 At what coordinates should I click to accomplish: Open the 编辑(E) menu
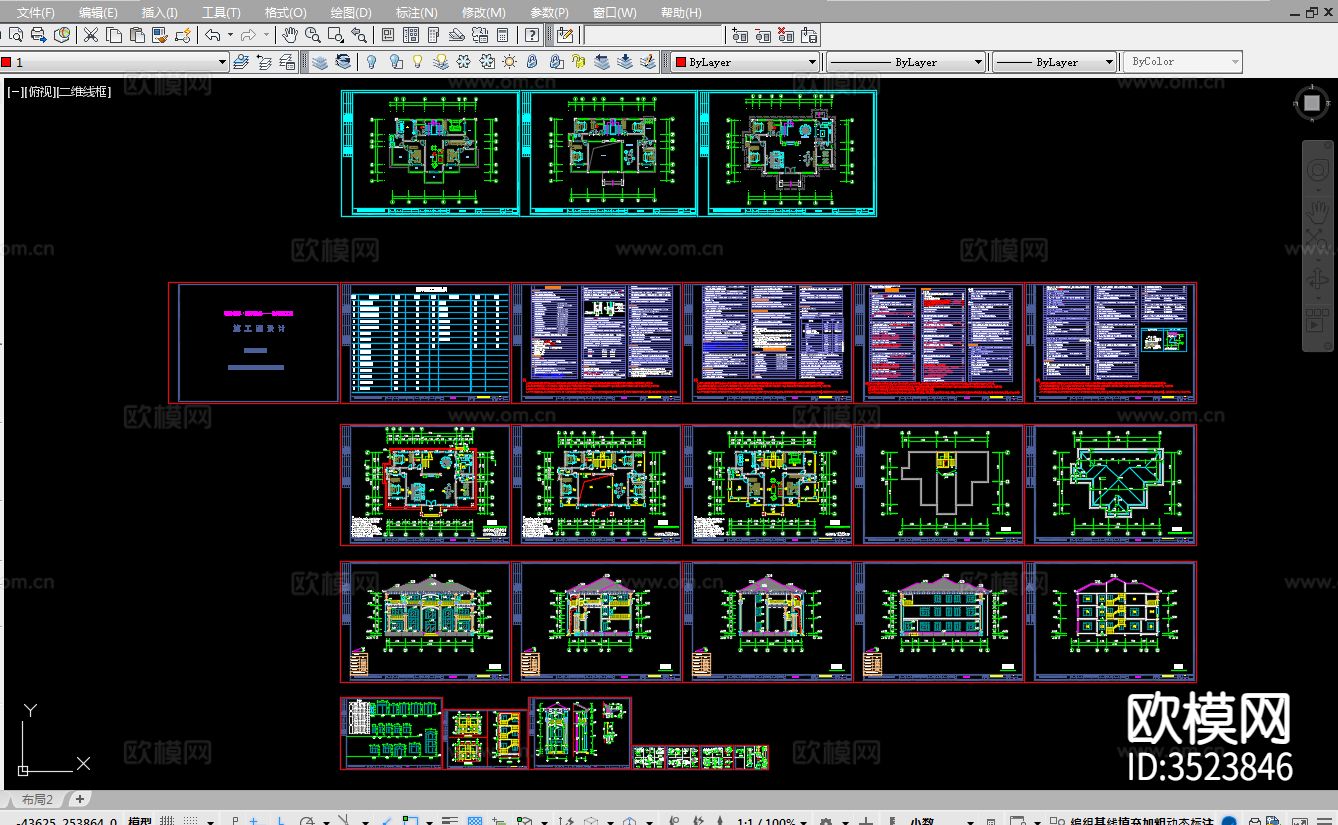(98, 12)
